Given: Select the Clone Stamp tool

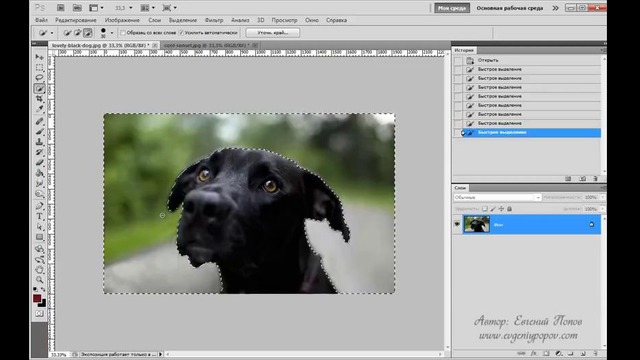Looking at the screenshot, I should 39,142.
